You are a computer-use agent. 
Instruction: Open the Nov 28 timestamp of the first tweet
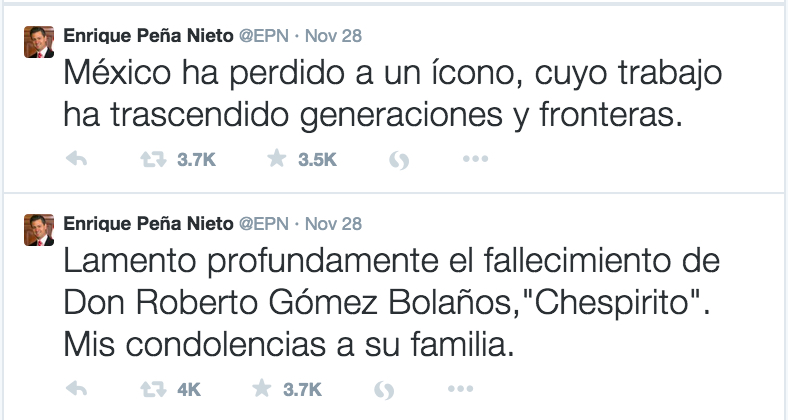pos(333,36)
